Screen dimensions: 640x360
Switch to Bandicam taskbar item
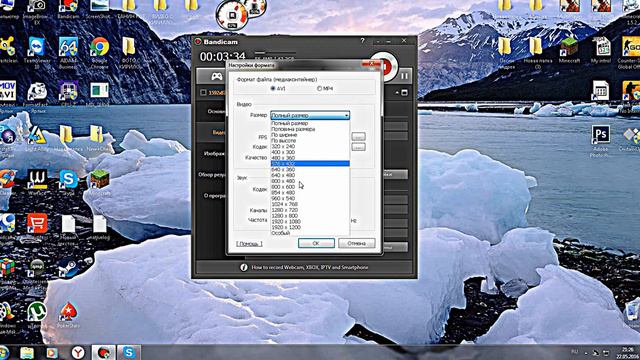coord(103,352)
